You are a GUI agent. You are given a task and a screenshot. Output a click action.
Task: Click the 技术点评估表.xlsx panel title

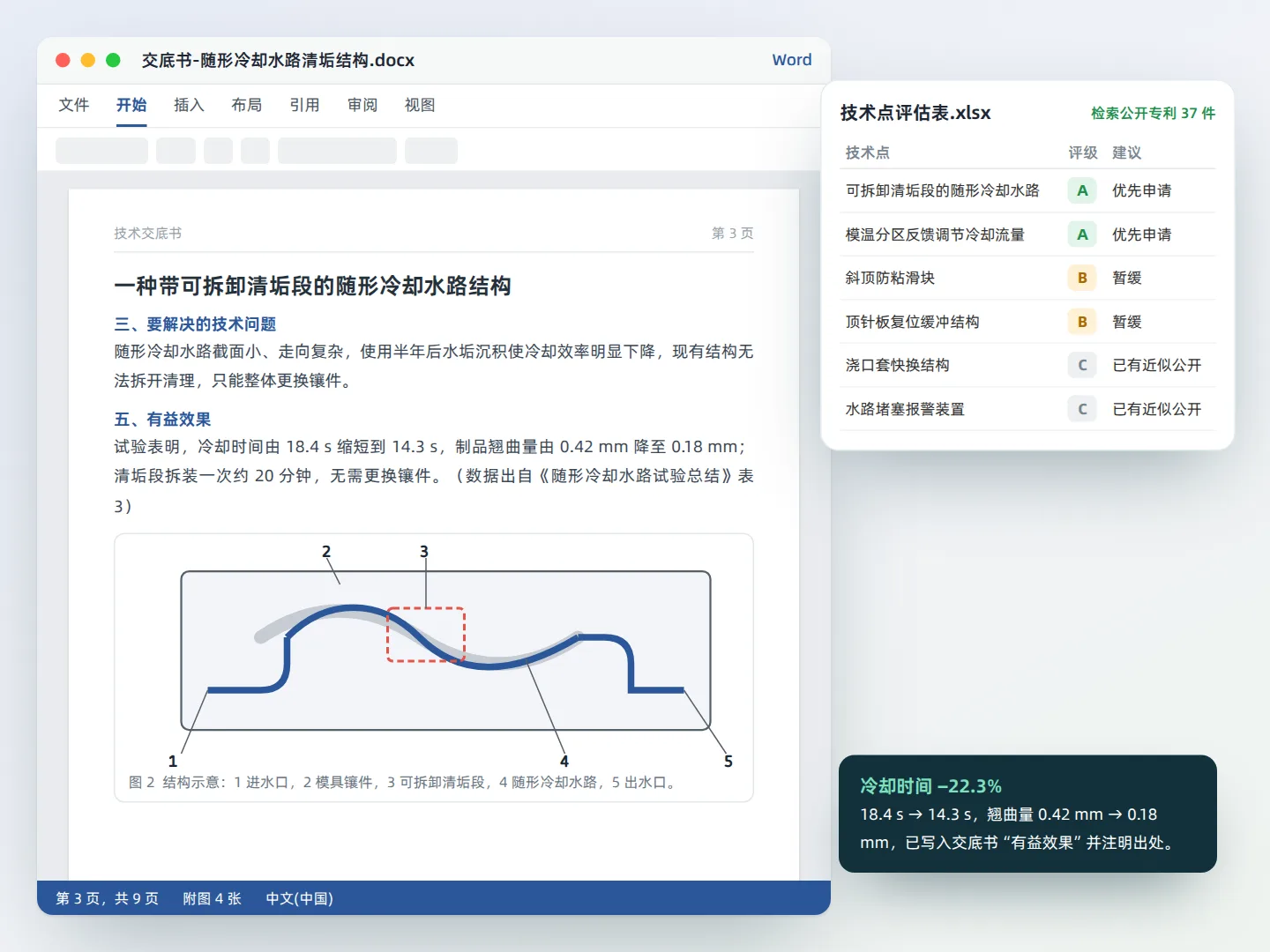tap(915, 113)
